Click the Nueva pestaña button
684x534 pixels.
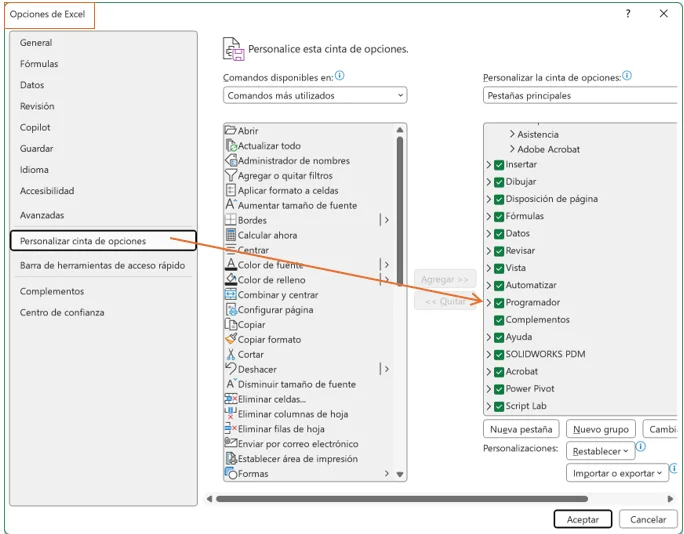[521, 429]
